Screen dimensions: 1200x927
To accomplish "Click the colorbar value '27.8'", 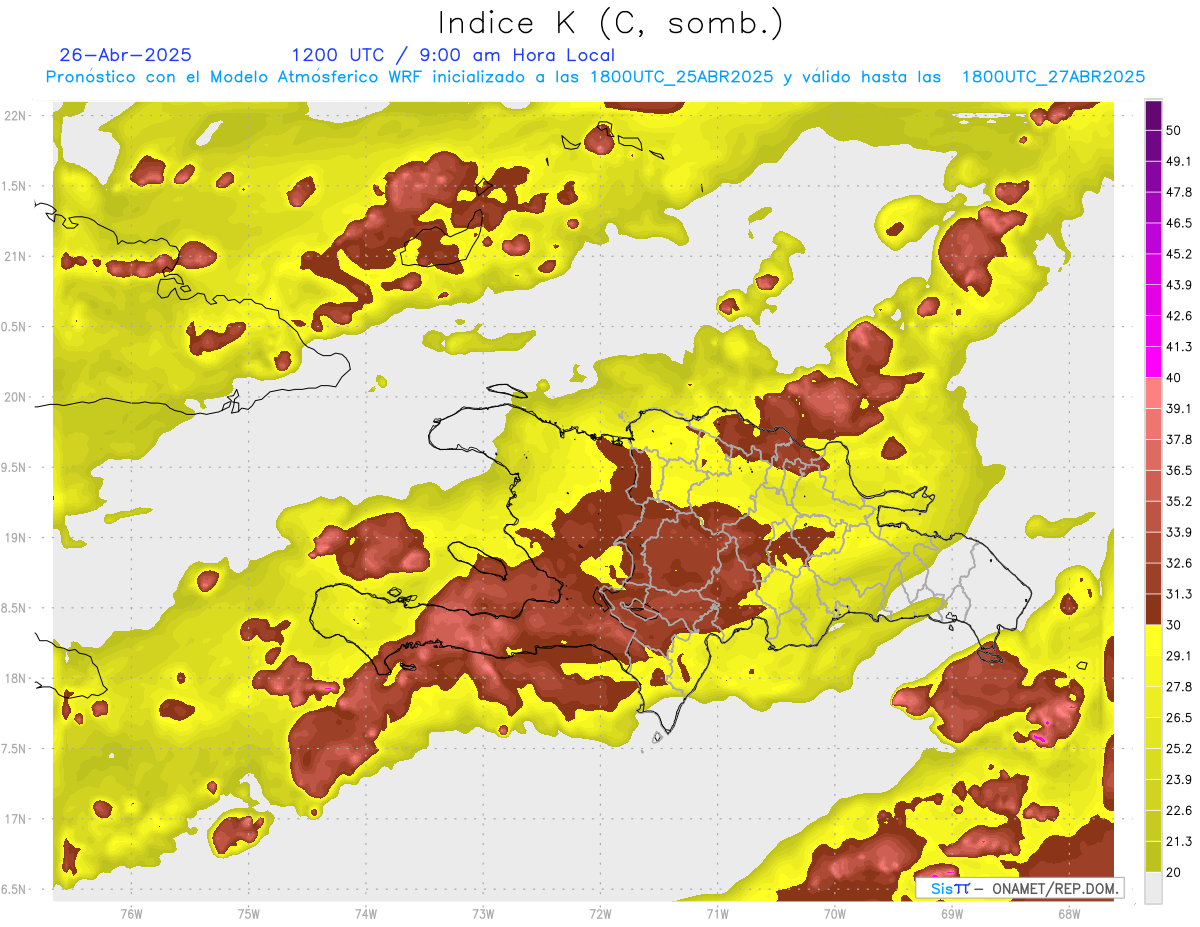I will click(1178, 687).
